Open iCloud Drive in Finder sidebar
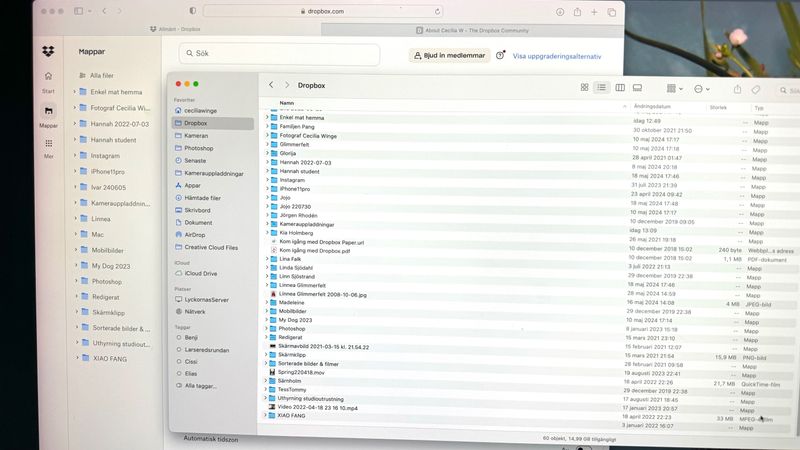 [201, 273]
